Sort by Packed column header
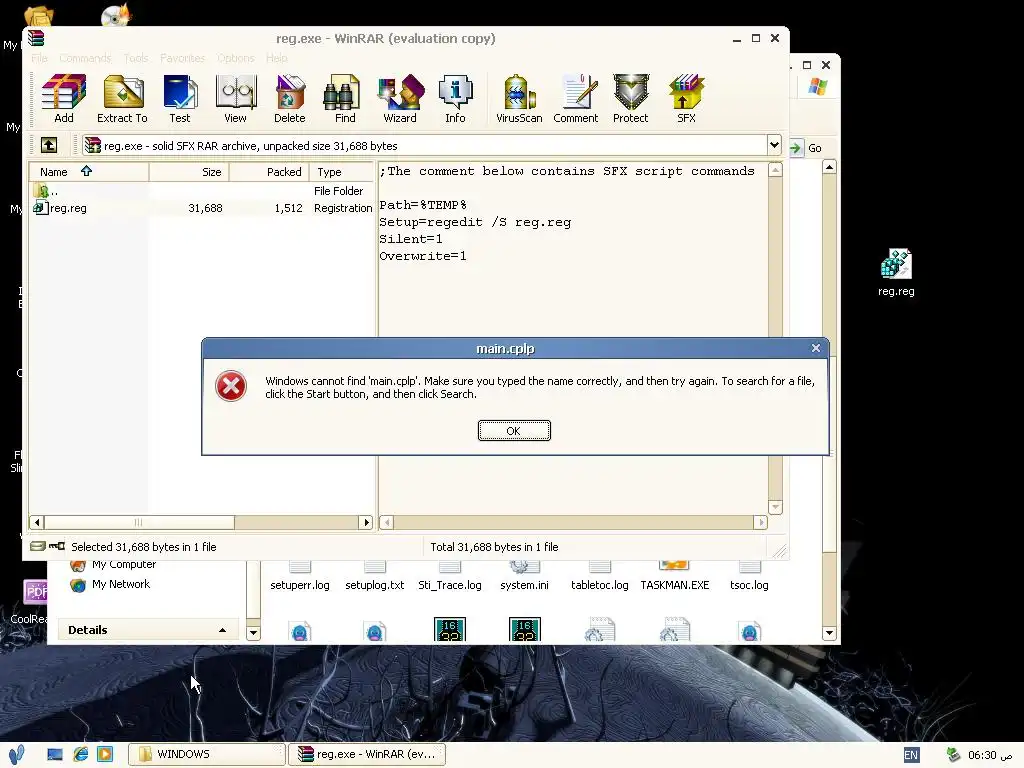This screenshot has height=768, width=1024. pyautogui.click(x=269, y=172)
